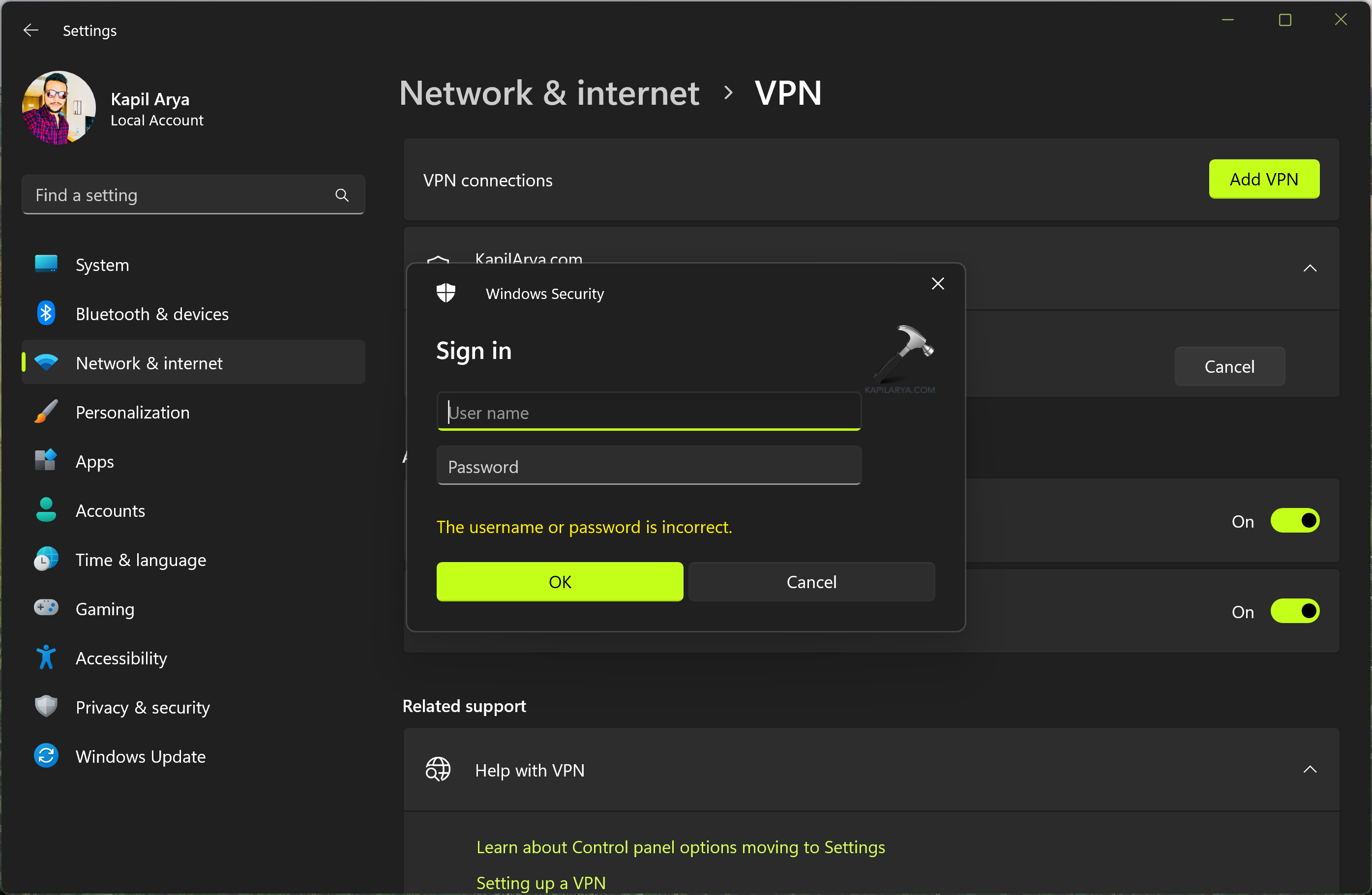This screenshot has width=1372, height=895.
Task: Open the Personalization settings page
Action: click(x=133, y=413)
